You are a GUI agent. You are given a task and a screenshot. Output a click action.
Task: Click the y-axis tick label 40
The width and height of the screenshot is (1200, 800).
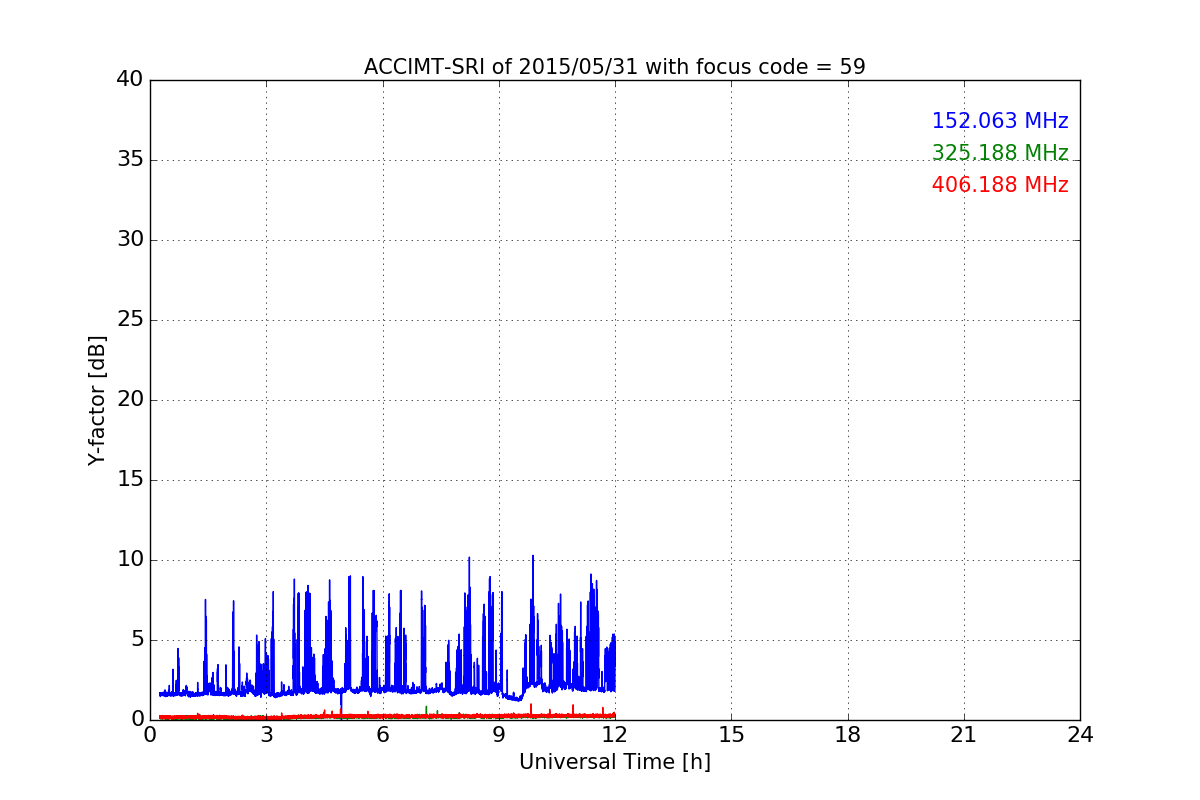pyautogui.click(x=130, y=80)
